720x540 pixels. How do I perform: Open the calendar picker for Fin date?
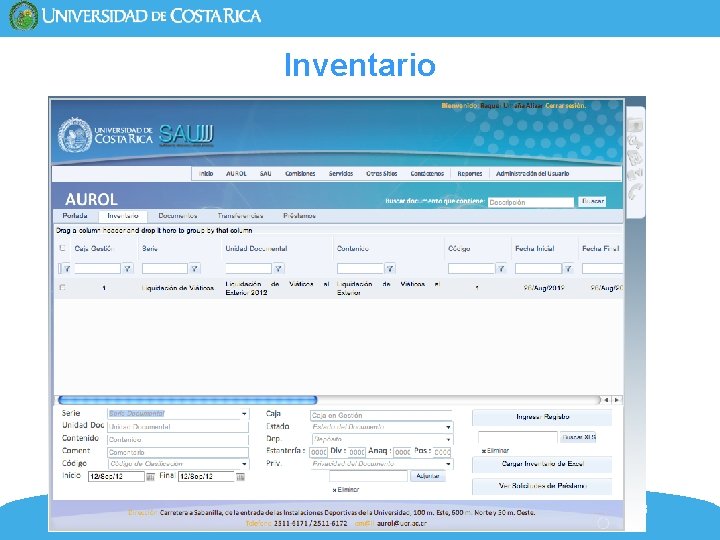[240, 477]
